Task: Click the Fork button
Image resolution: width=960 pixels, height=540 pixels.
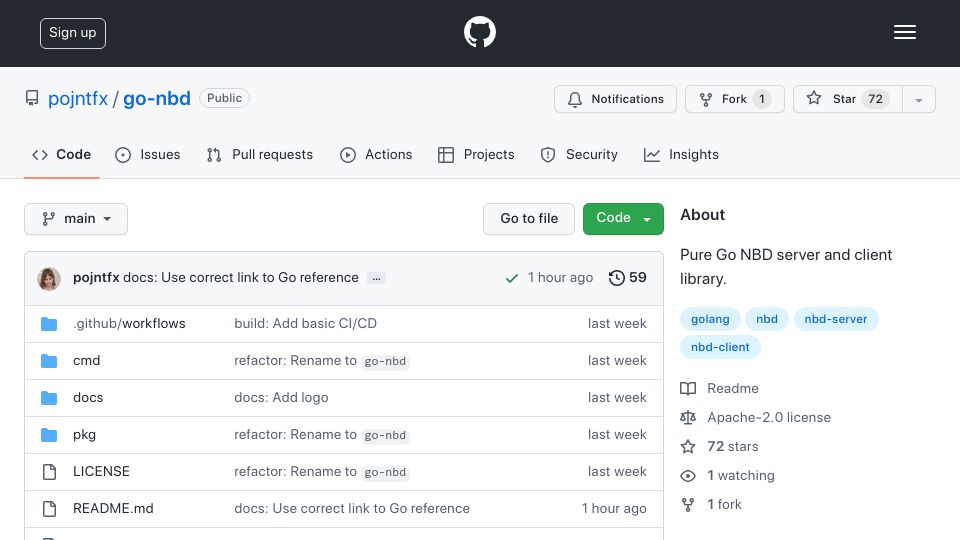Action: tap(735, 99)
